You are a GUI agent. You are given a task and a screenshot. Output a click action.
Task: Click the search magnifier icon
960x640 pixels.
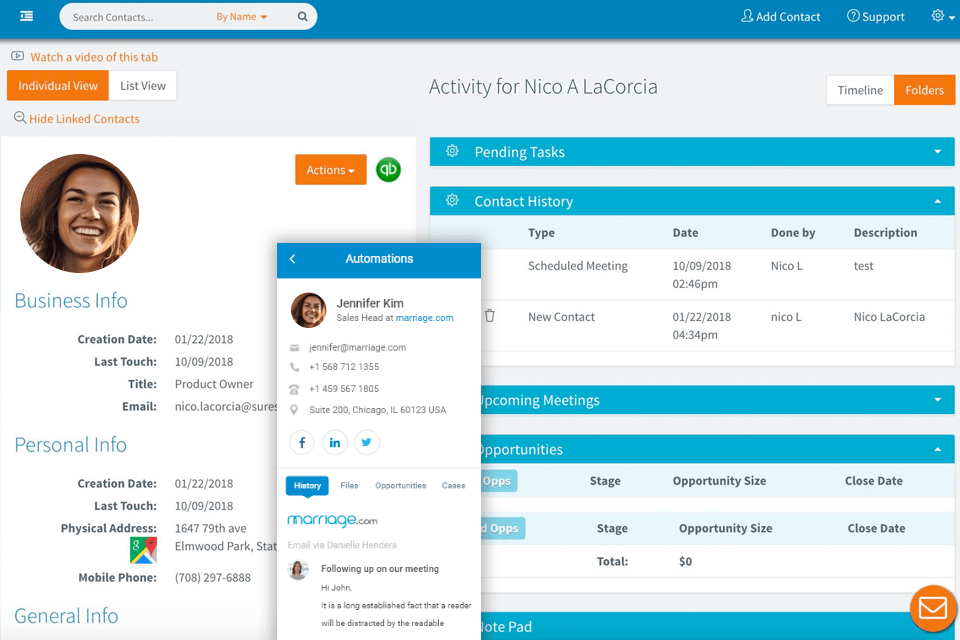tap(302, 17)
